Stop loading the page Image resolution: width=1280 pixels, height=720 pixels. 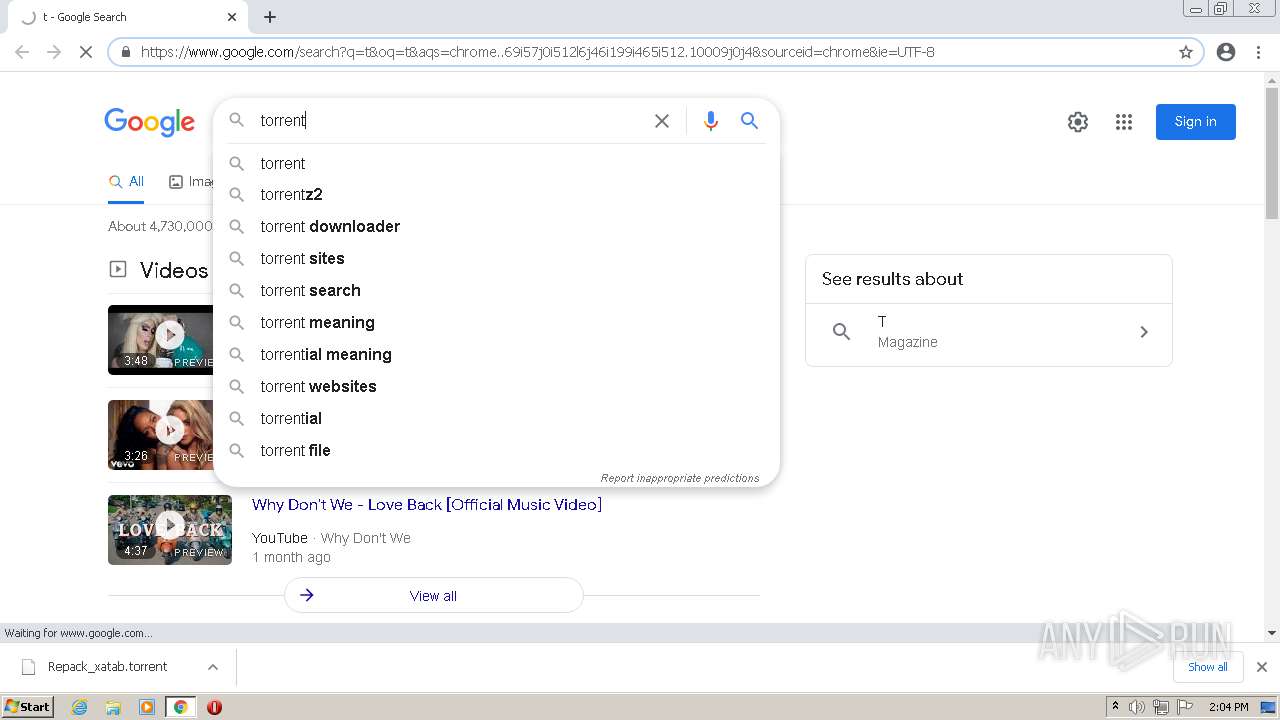pyautogui.click(x=85, y=52)
